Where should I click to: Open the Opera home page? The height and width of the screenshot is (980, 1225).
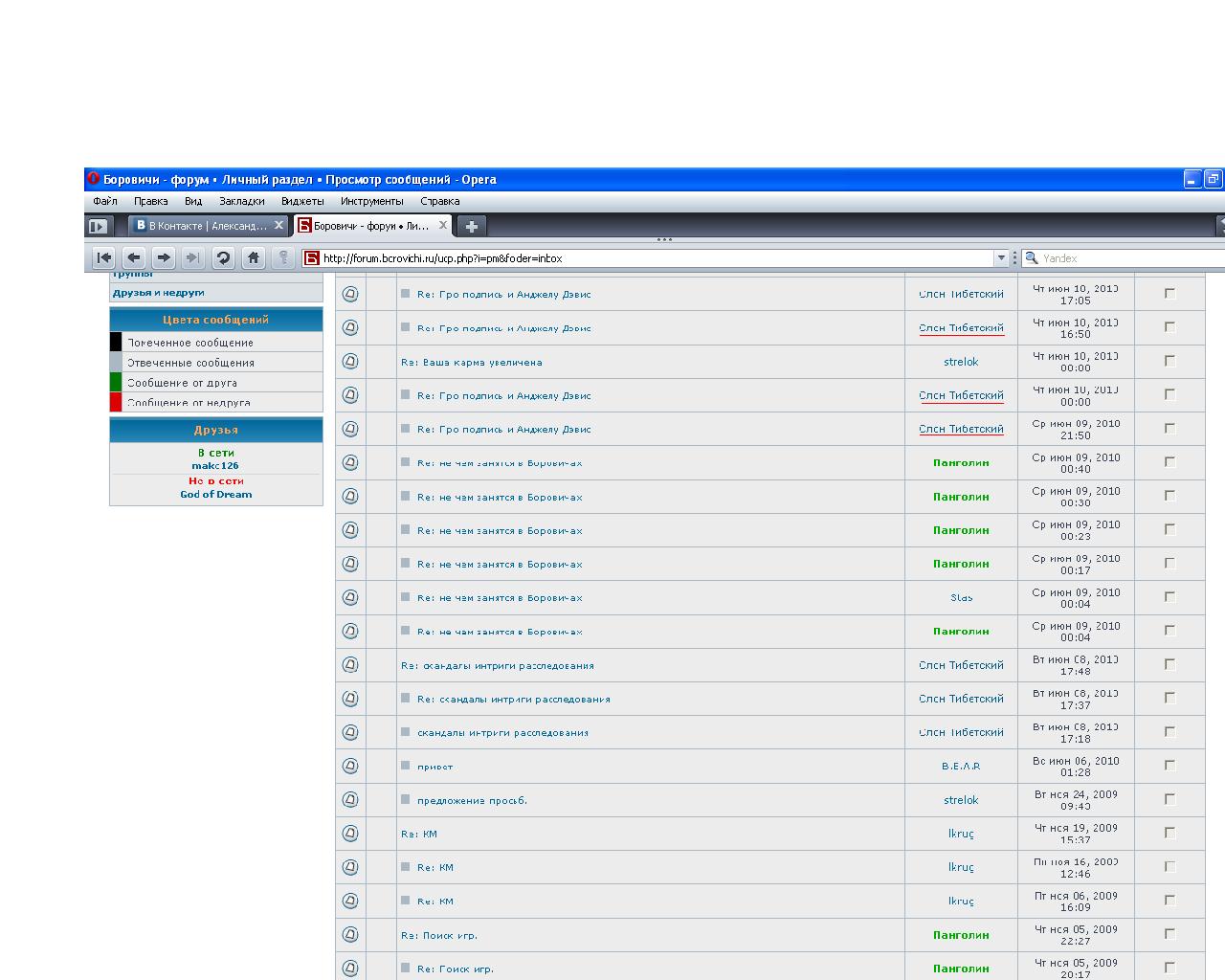point(253,257)
